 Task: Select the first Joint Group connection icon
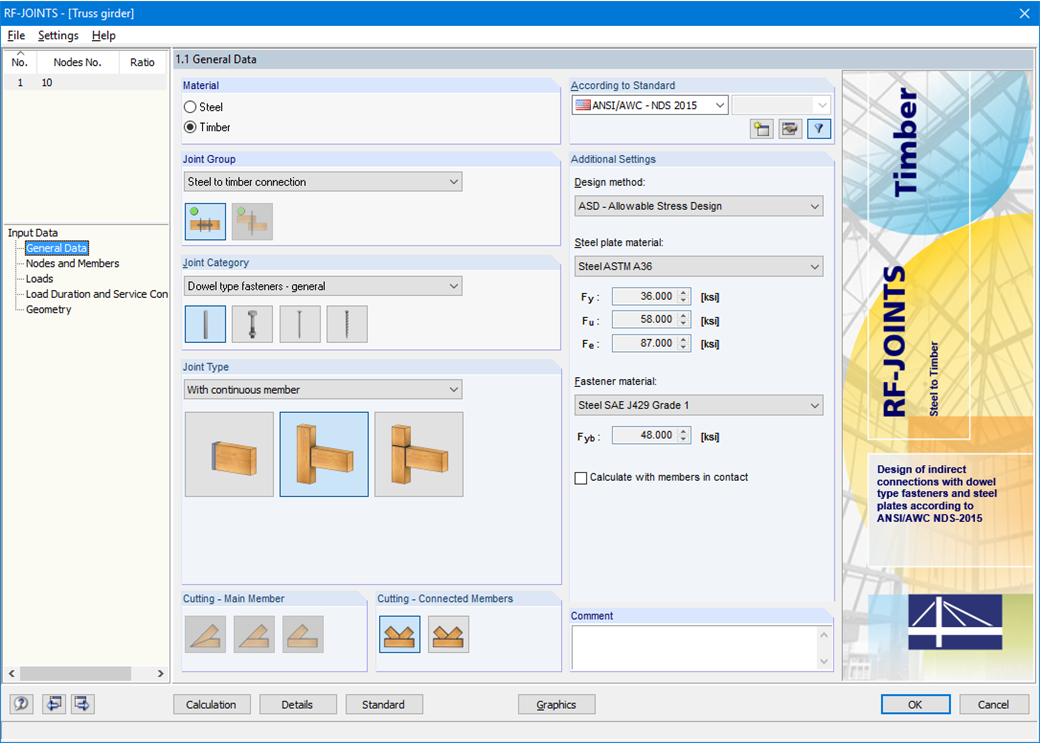tap(205, 221)
